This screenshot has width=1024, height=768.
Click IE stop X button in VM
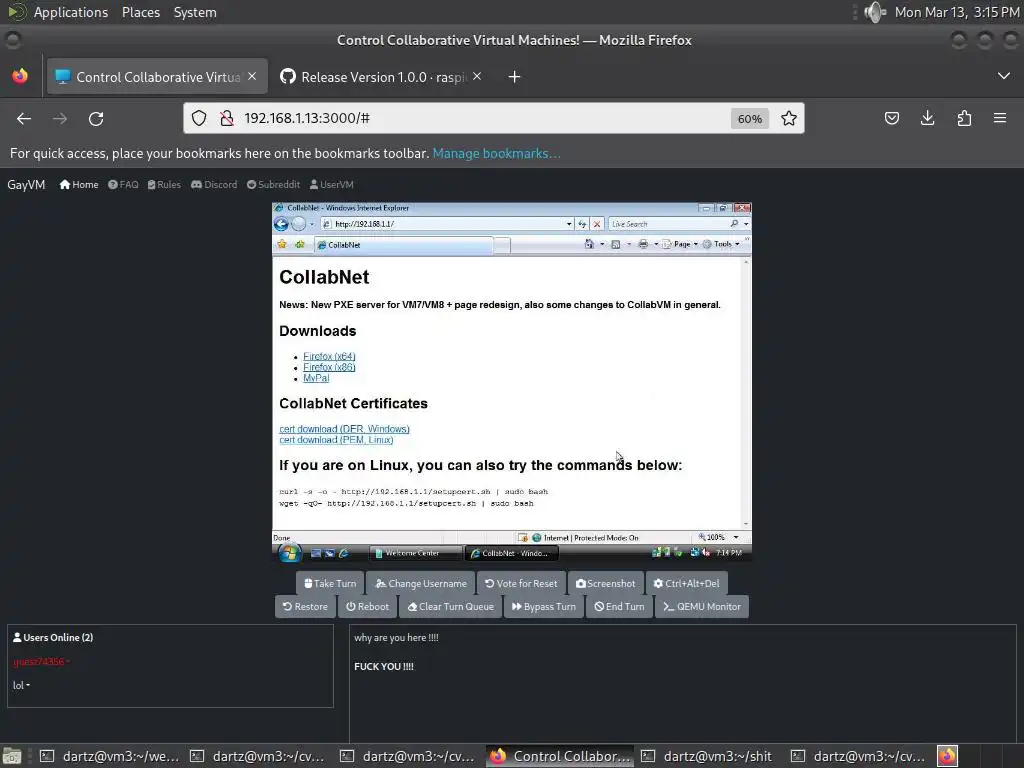(x=597, y=224)
